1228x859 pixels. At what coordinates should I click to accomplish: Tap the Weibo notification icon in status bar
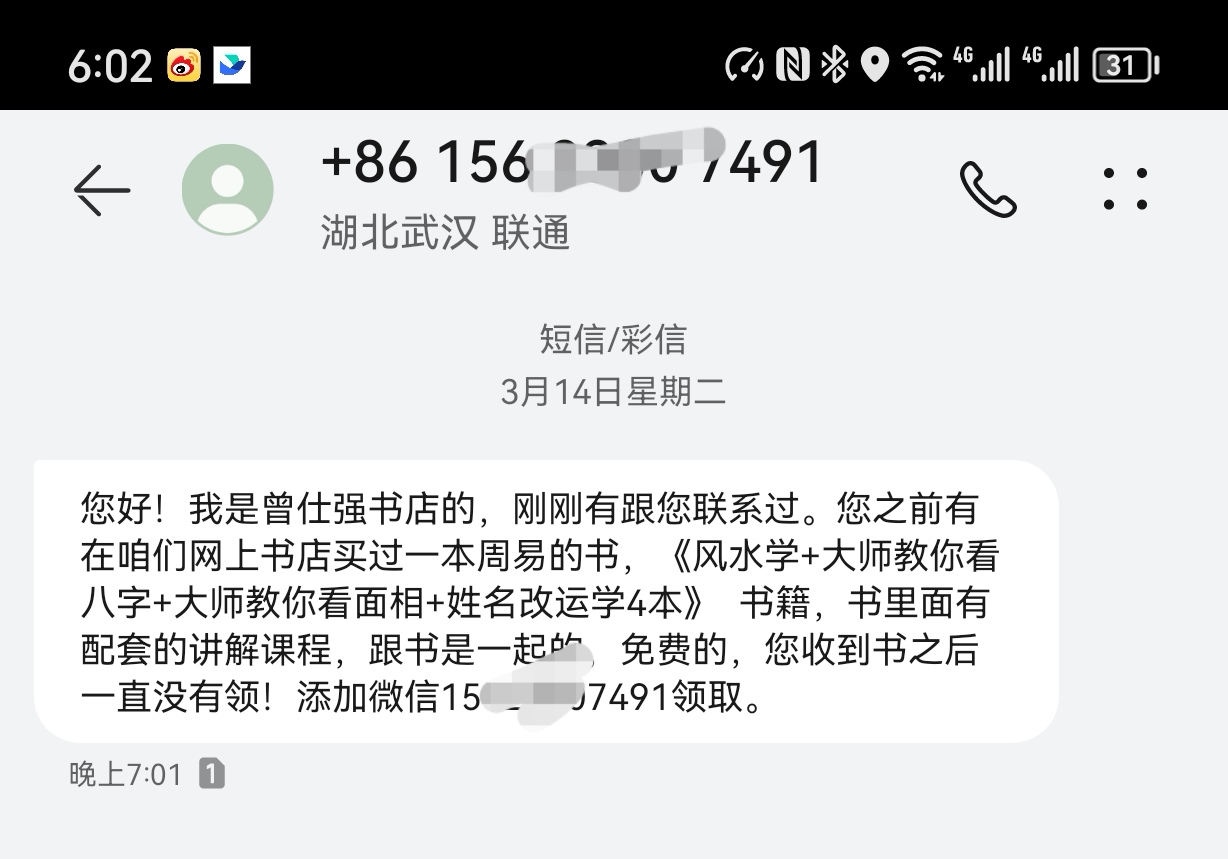(x=184, y=66)
